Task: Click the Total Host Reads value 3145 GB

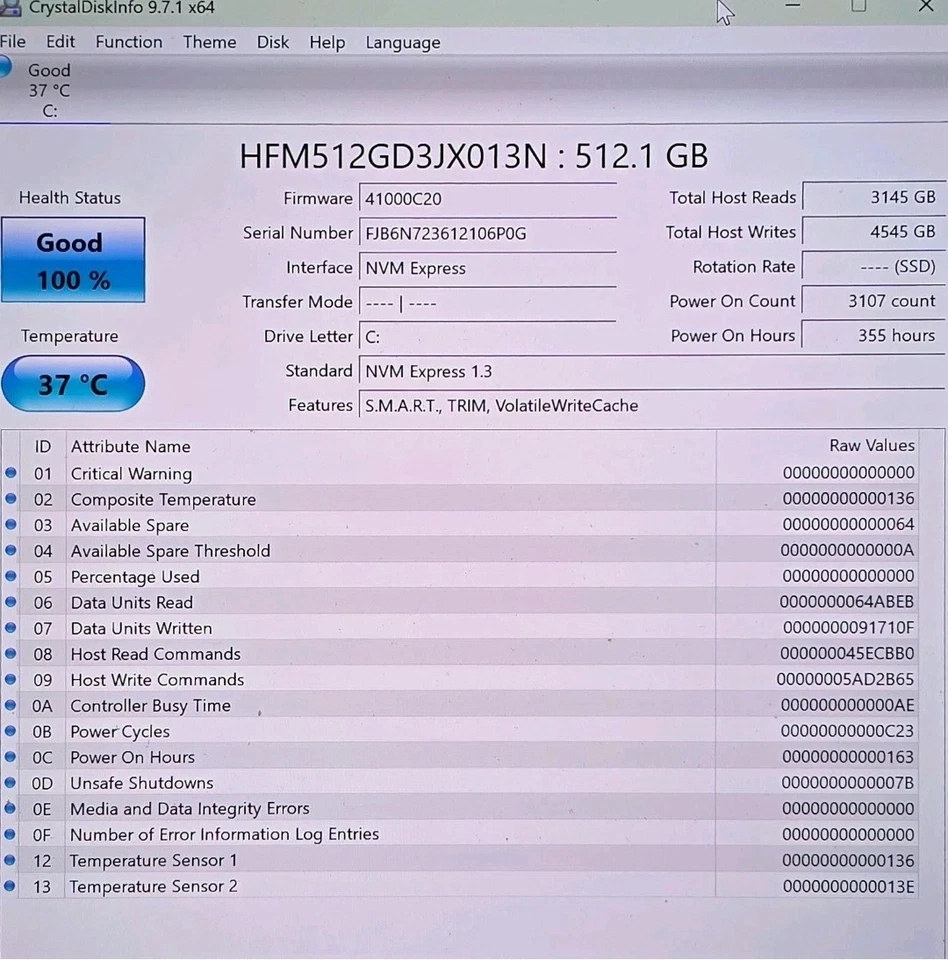Action: point(873,197)
